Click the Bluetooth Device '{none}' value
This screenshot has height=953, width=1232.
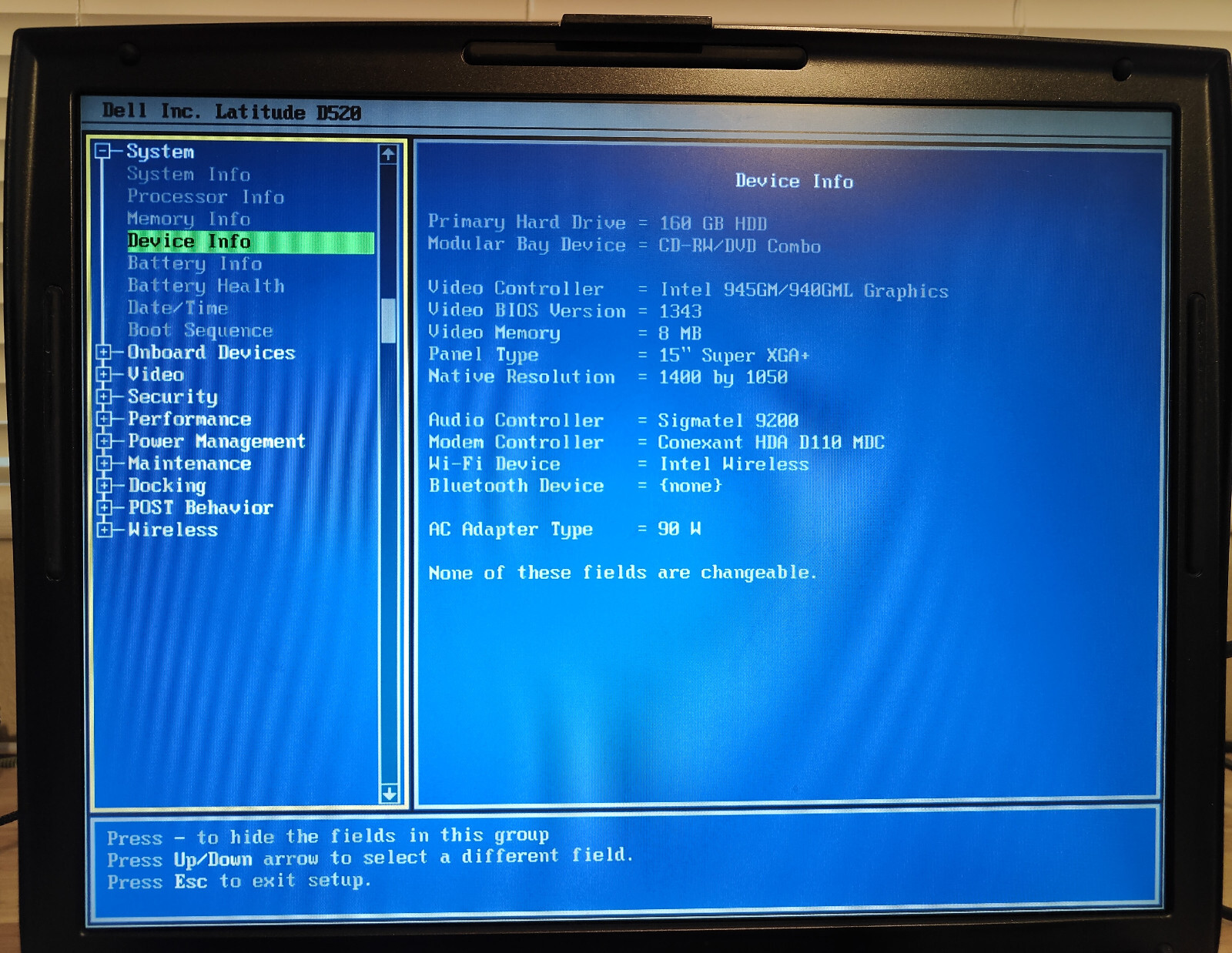click(x=691, y=486)
